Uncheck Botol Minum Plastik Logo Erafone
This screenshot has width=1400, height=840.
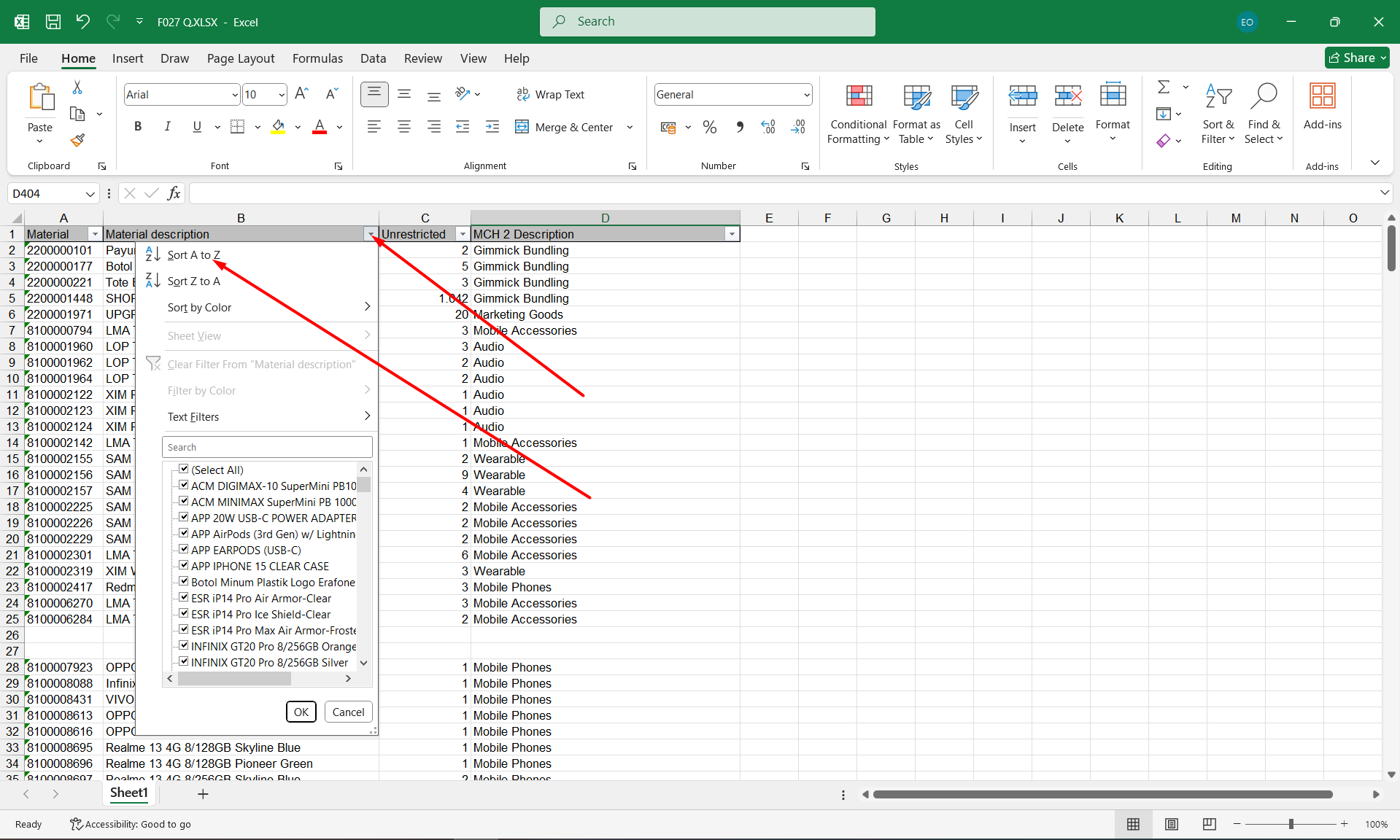tap(184, 582)
